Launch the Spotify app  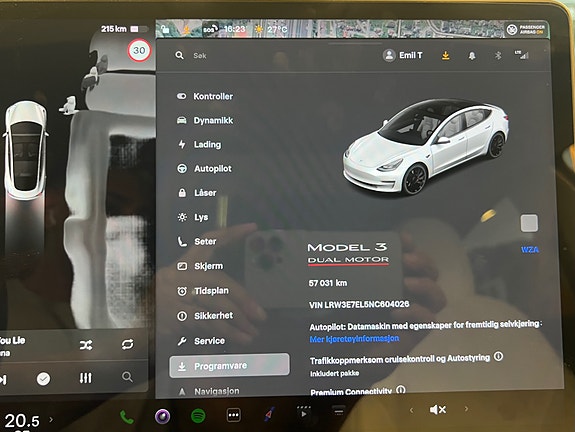click(x=198, y=416)
